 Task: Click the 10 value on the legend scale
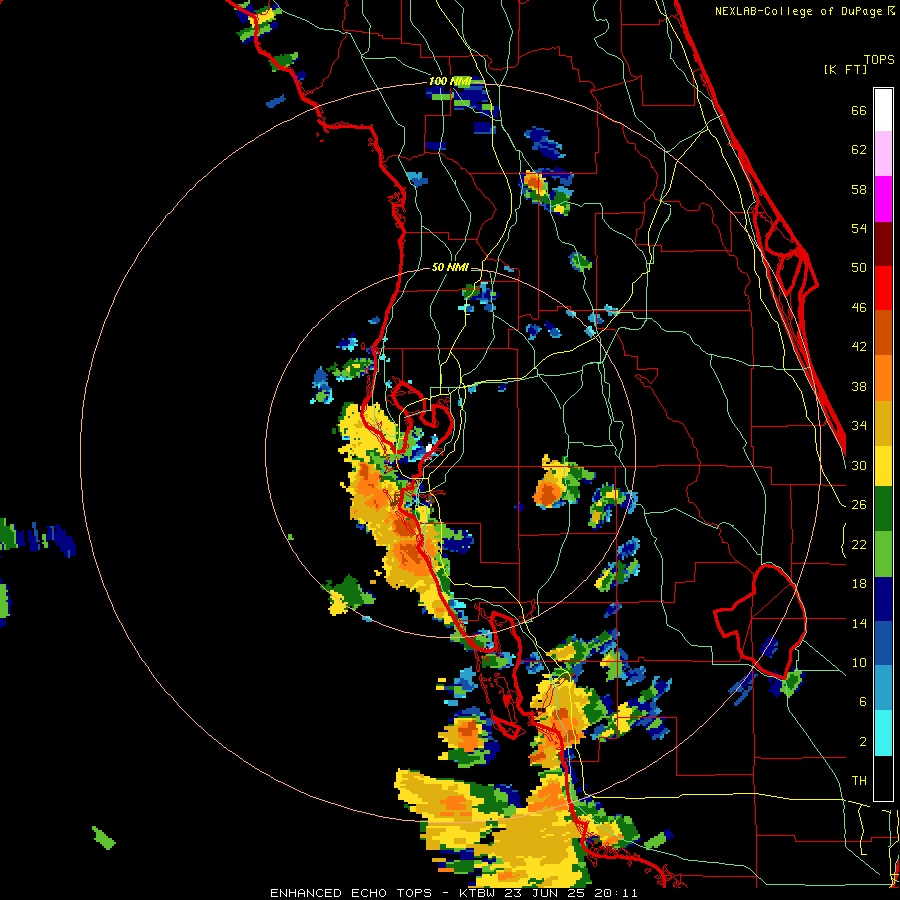point(859,662)
